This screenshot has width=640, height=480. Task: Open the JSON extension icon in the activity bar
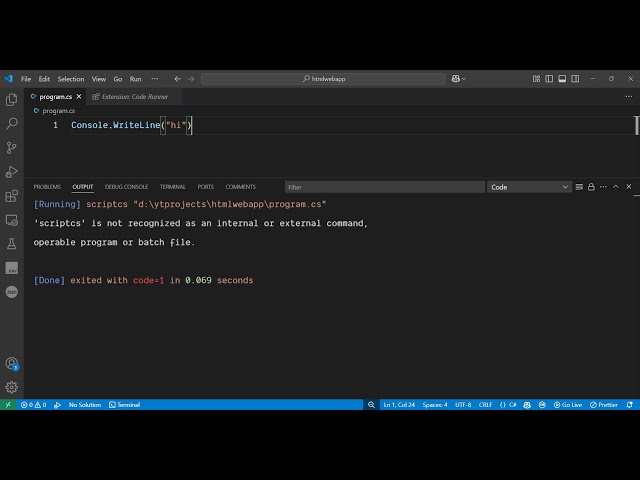coord(11,292)
